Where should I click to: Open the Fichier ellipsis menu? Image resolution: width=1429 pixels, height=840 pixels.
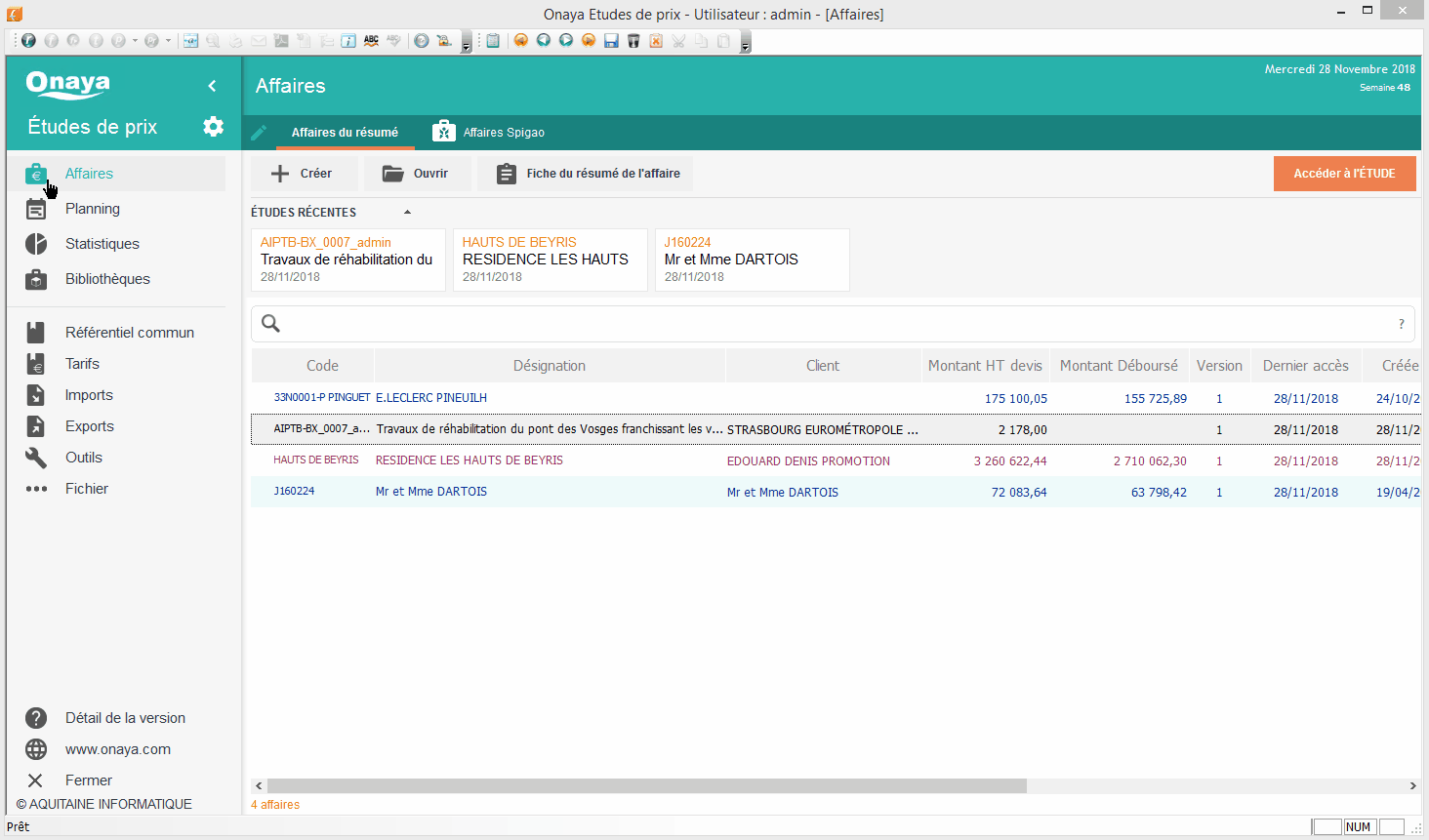pos(36,489)
